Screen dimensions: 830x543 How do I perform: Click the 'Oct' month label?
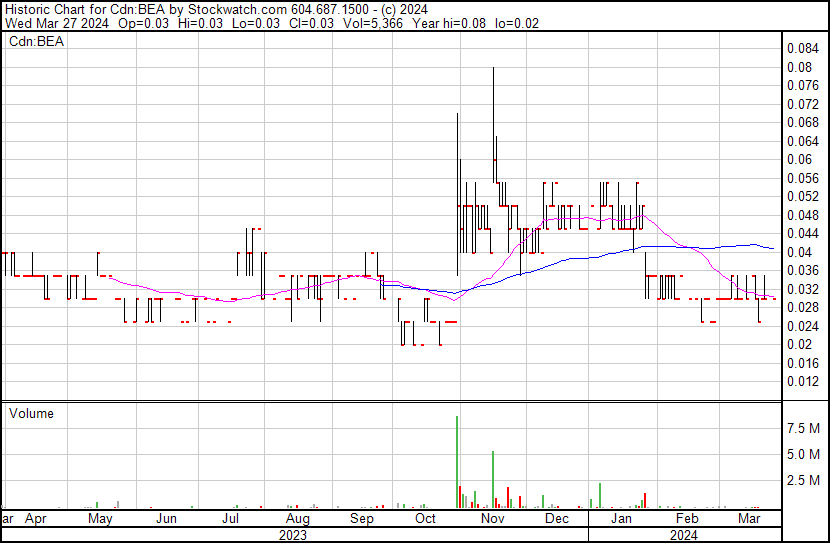425,519
